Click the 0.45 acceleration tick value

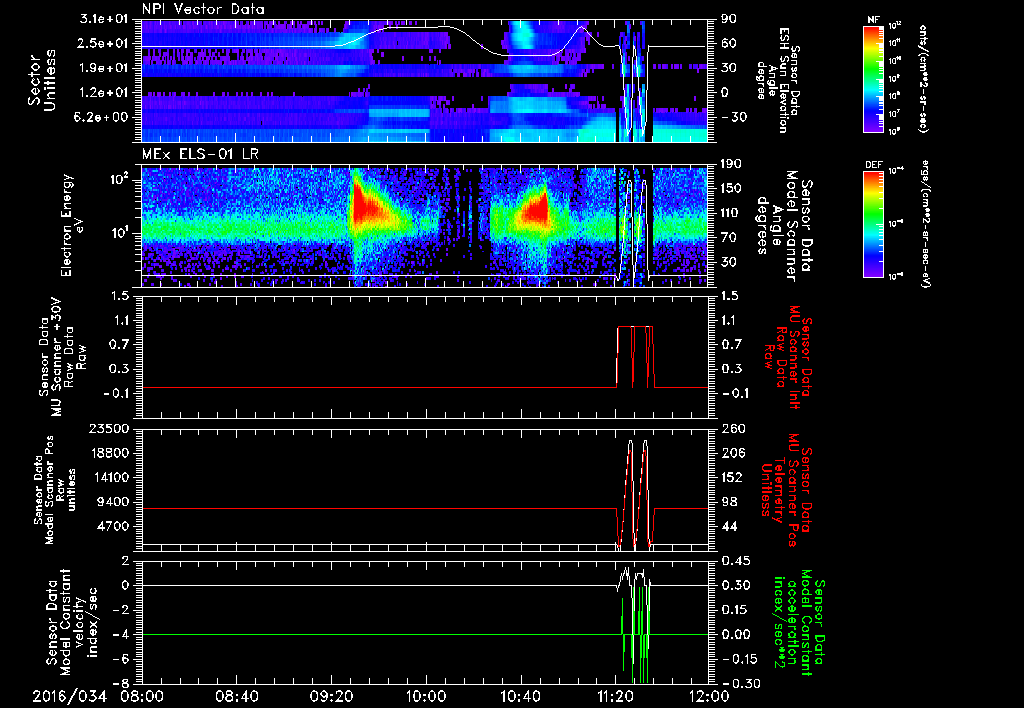pos(735,560)
